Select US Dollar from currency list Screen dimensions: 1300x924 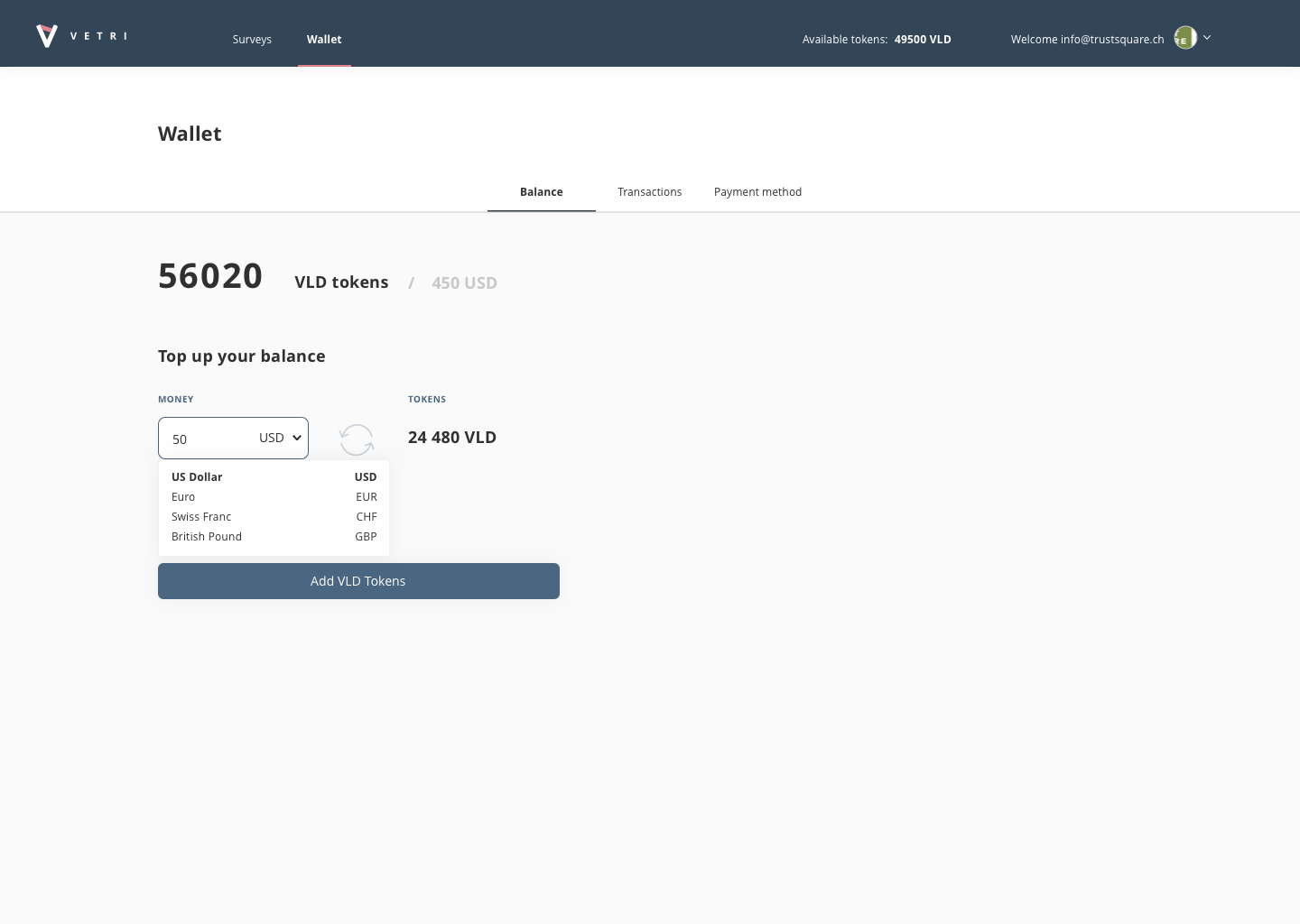point(274,476)
